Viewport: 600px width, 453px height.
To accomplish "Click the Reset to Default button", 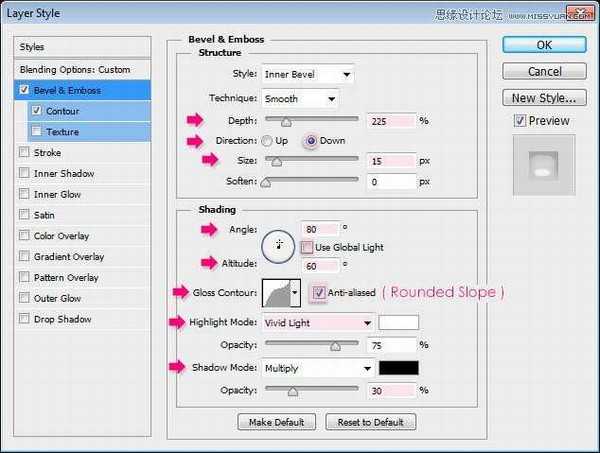I will [370, 422].
